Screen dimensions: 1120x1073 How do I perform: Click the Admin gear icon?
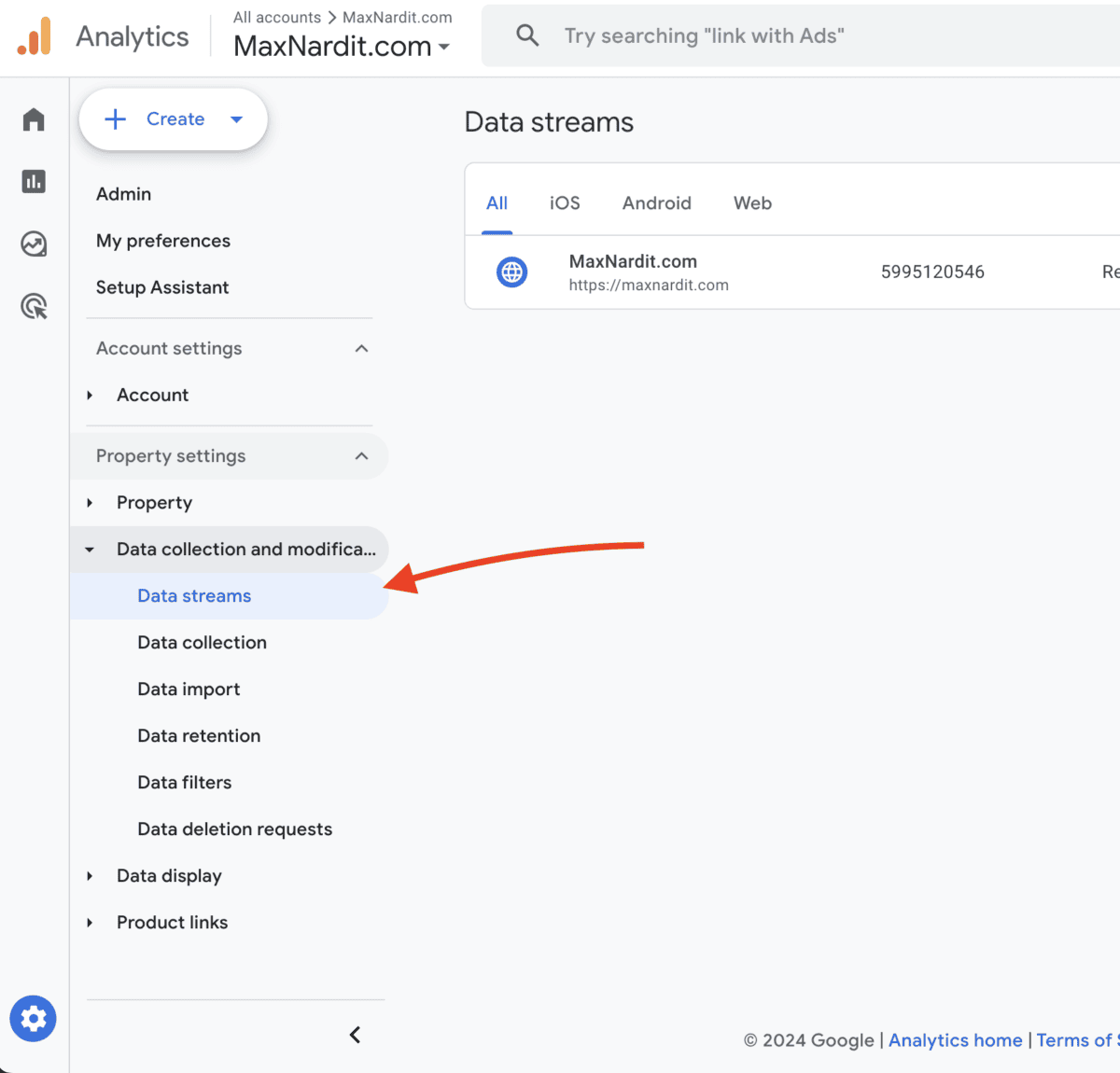click(x=34, y=1018)
